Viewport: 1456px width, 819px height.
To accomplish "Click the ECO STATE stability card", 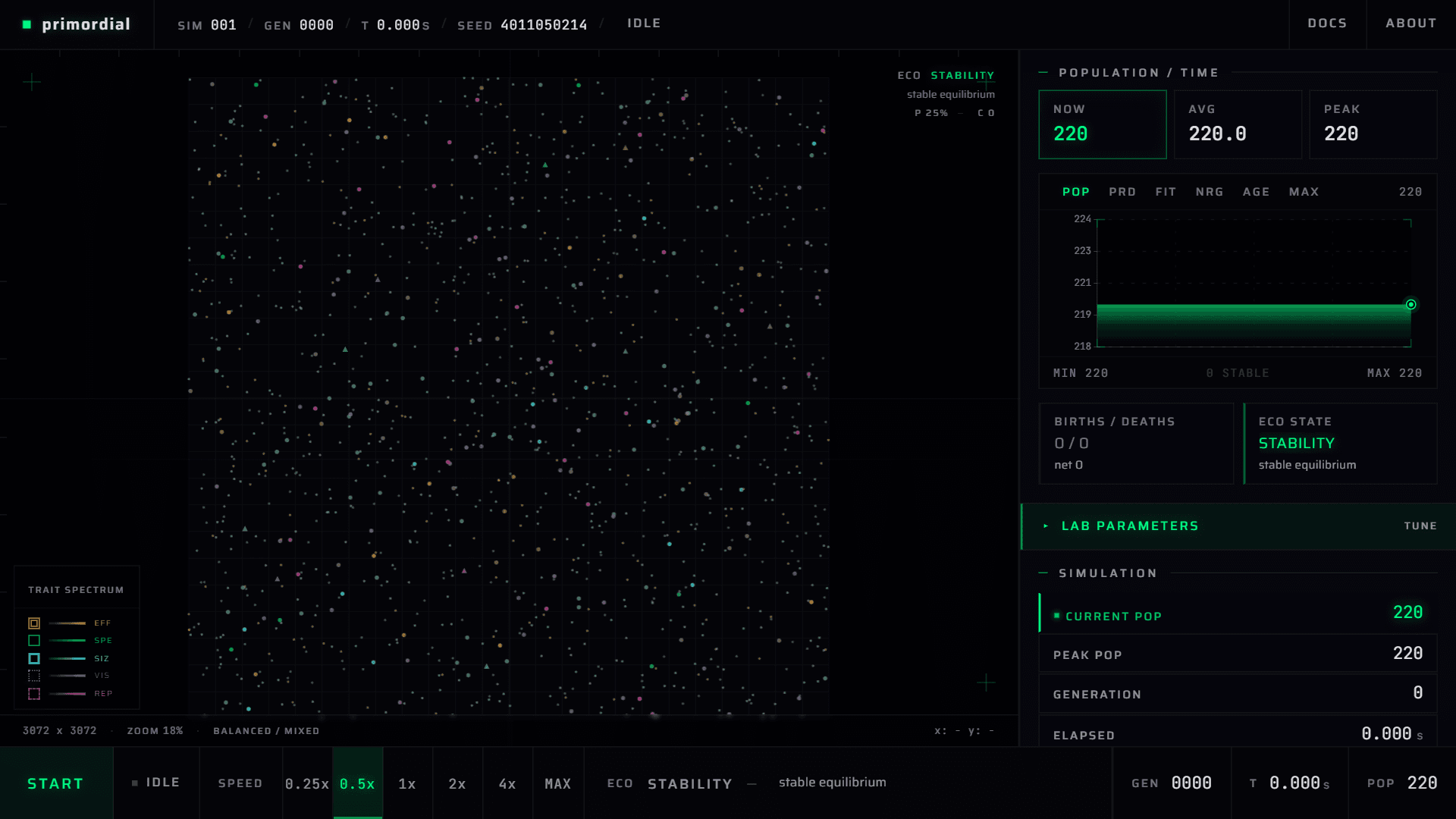I will [1341, 443].
